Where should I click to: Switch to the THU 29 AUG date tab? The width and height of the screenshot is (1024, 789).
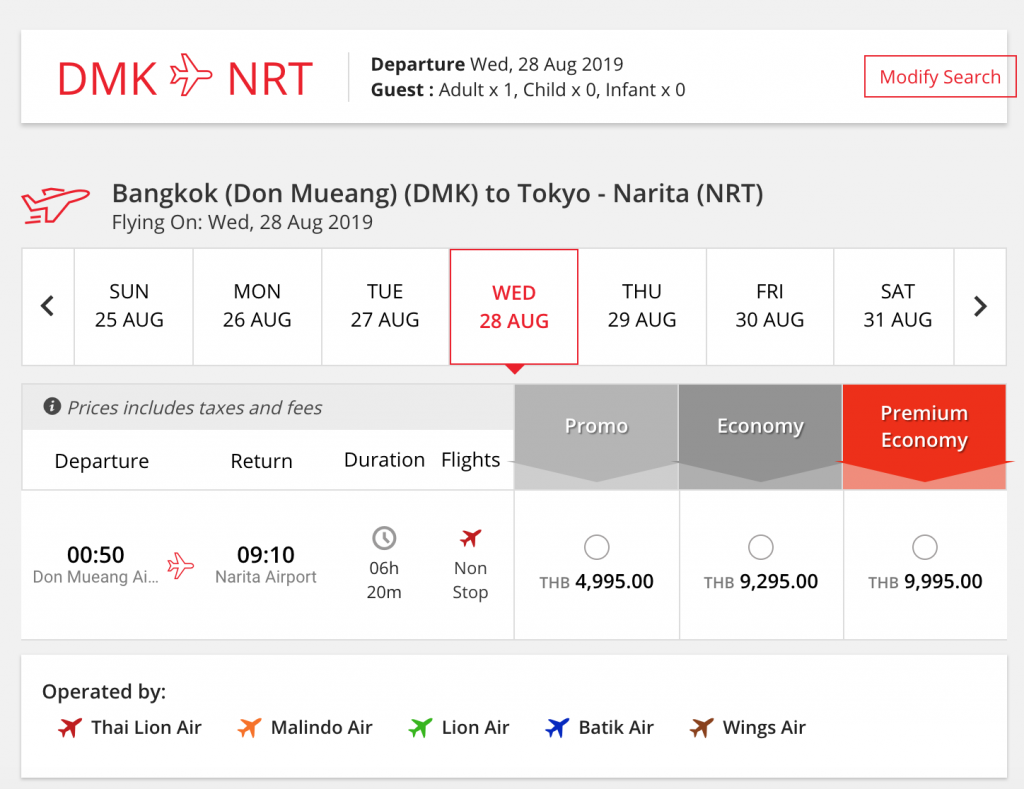pyautogui.click(x=642, y=306)
